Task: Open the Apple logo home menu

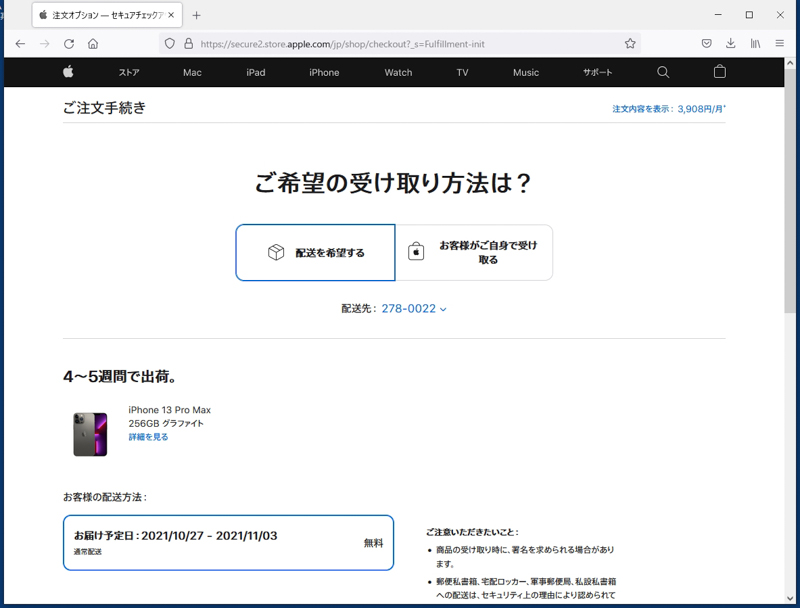Action: click(x=67, y=72)
